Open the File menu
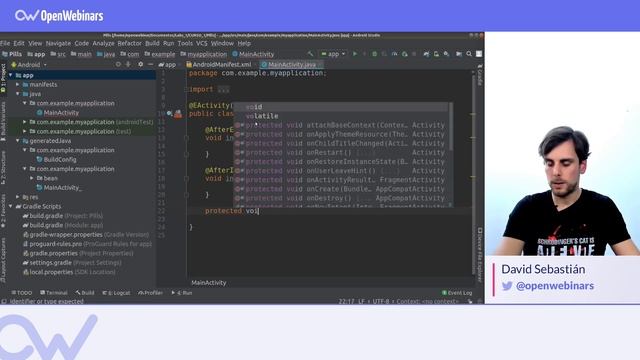 (x=5, y=43)
